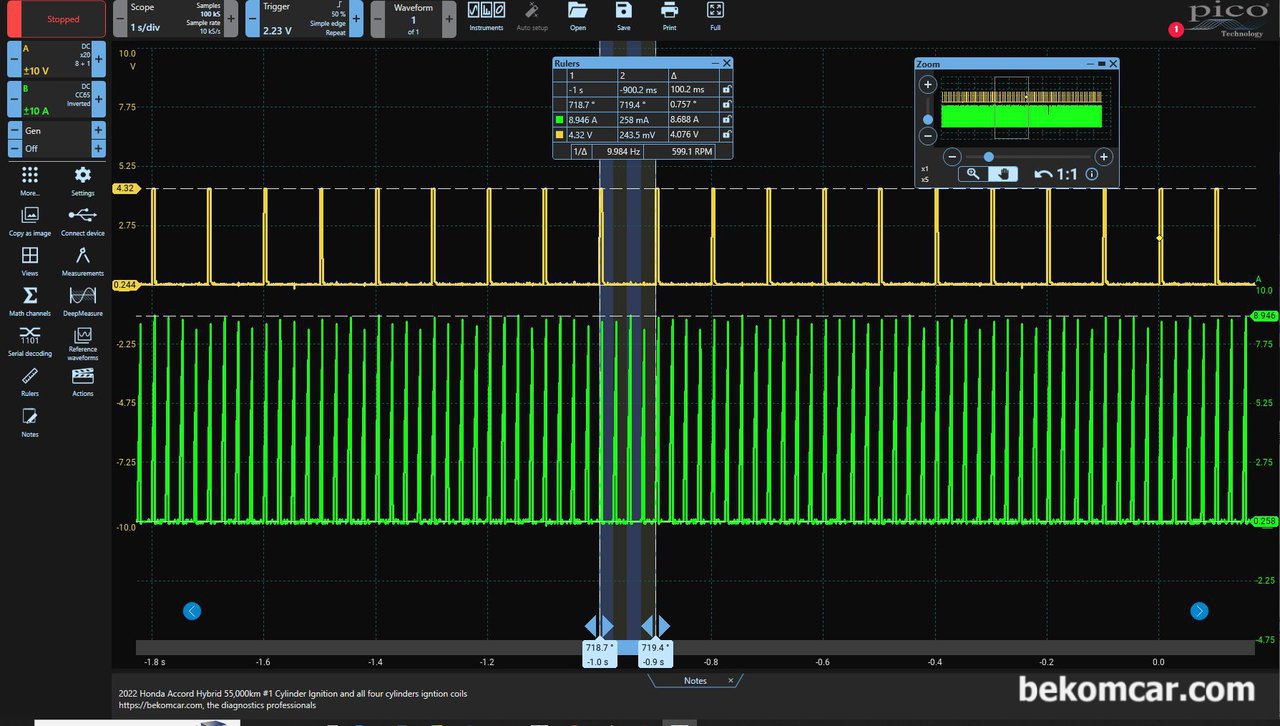Viewport: 1280px width, 726px height.
Task: Open a saved waveform file
Action: (577, 15)
